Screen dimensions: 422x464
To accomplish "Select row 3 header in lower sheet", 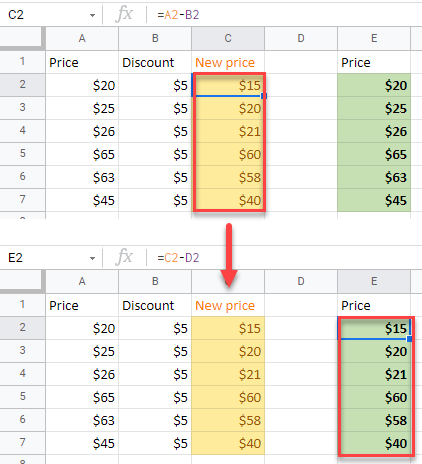I will [x=22, y=351].
